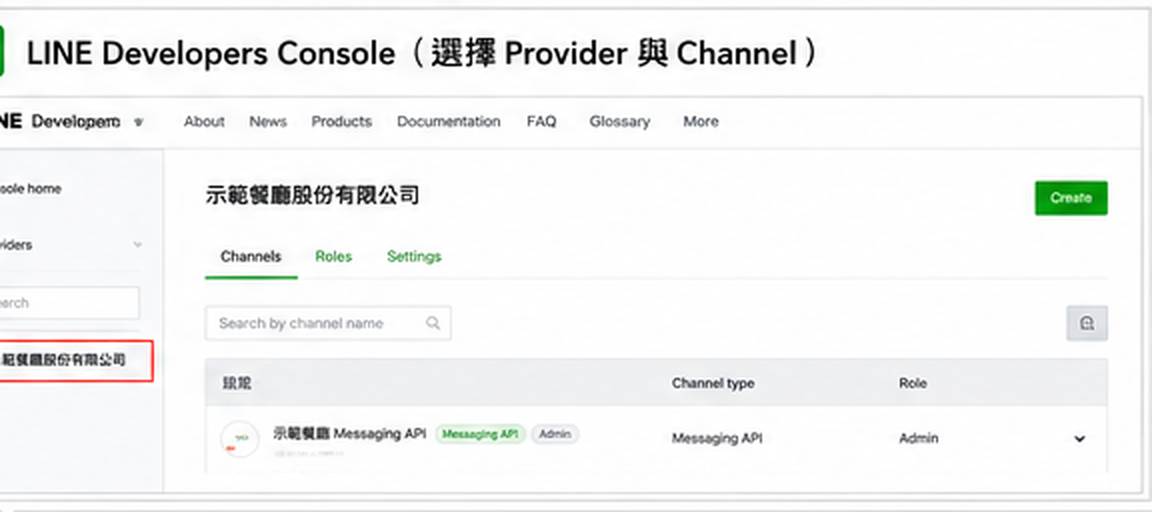Image resolution: width=1152 pixels, height=512 pixels.
Task: Focus the sidebar provider search field
Action: click(68, 303)
